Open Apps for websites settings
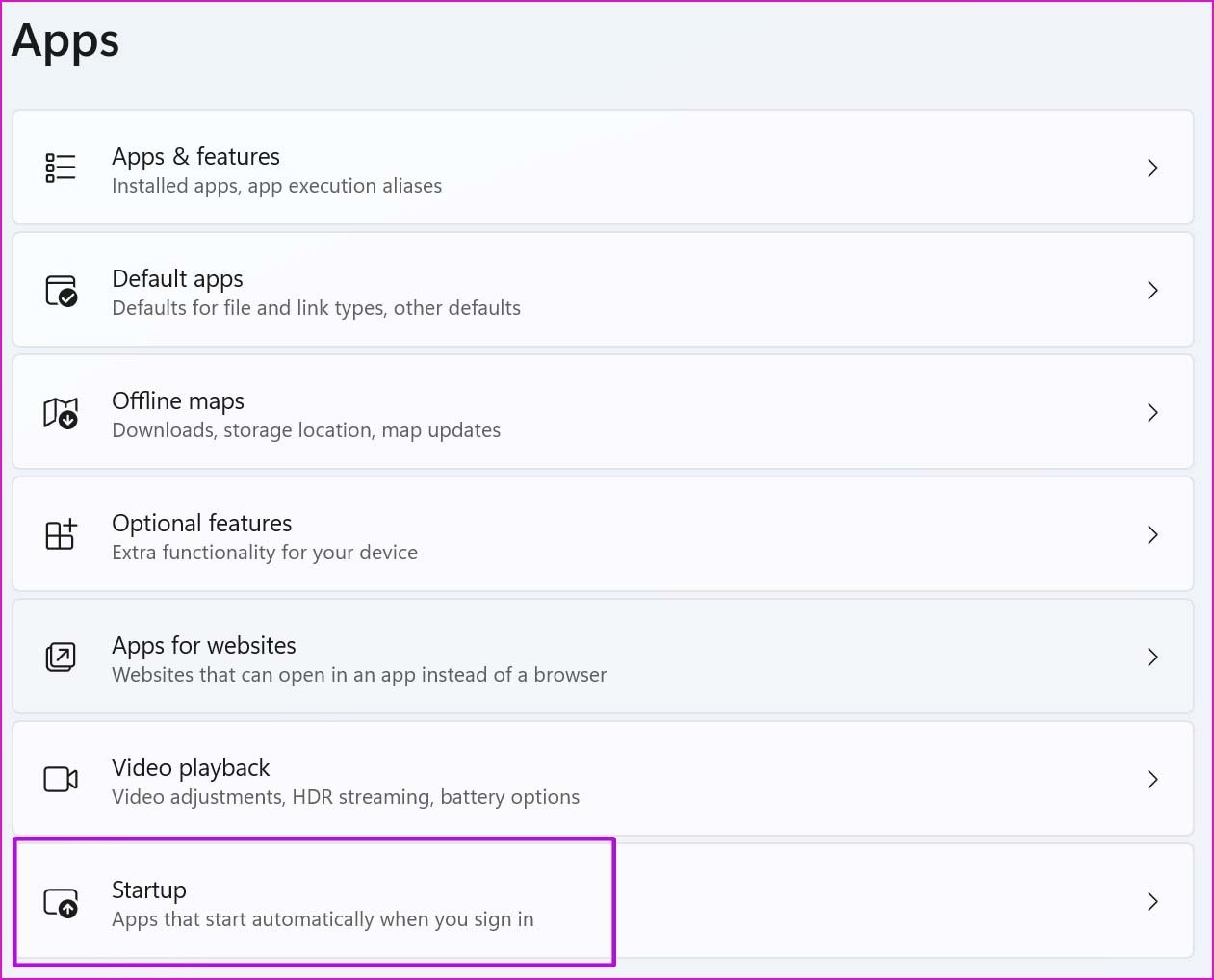The height and width of the screenshot is (980, 1214). pos(603,657)
